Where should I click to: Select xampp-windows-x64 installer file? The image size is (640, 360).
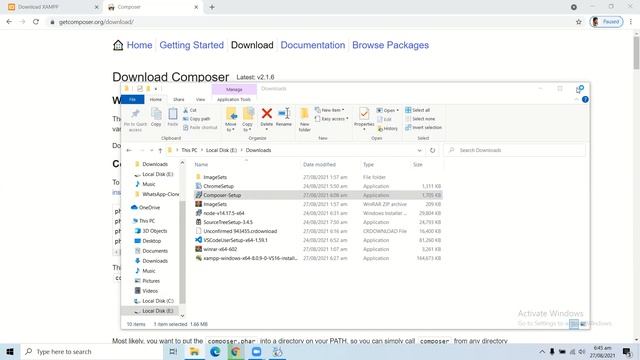(x=318, y=258)
